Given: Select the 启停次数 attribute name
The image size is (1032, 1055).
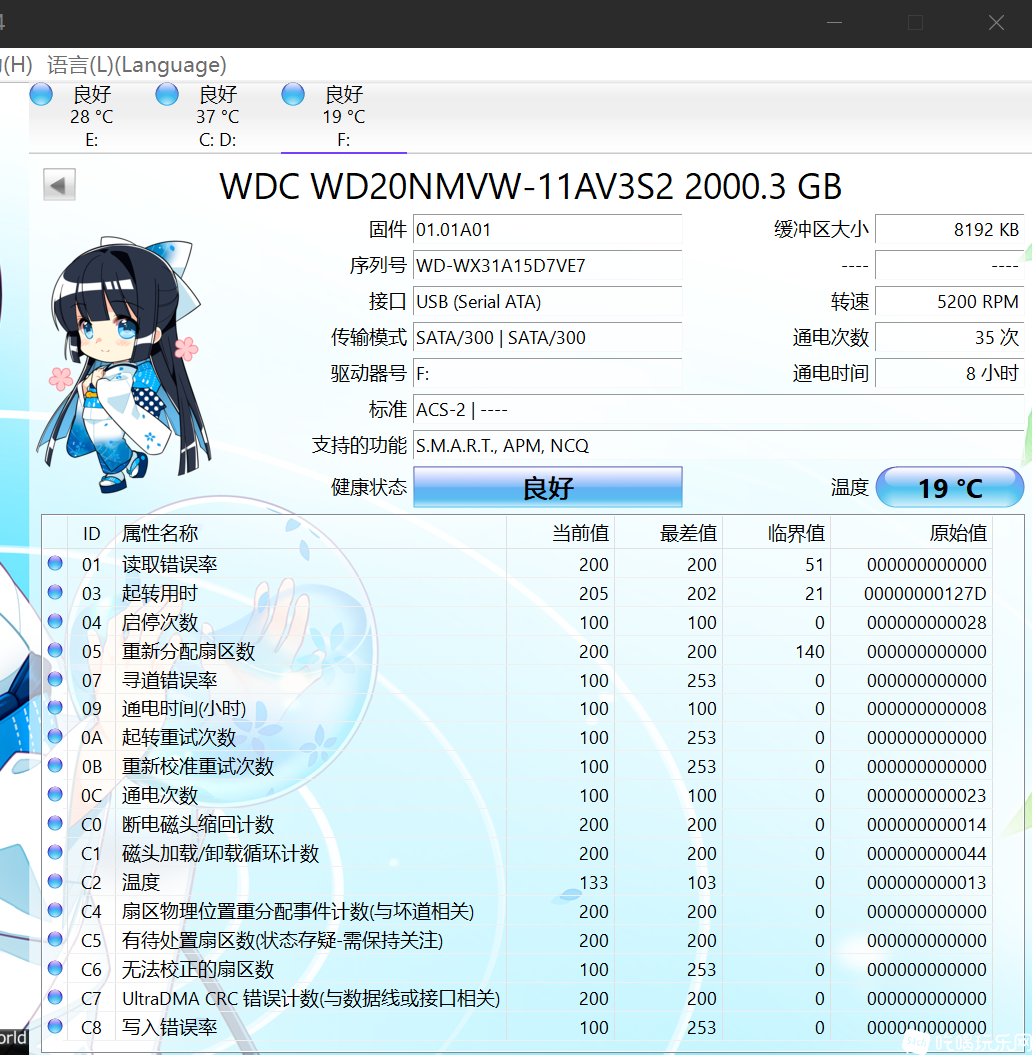Looking at the screenshot, I should click(x=159, y=622).
